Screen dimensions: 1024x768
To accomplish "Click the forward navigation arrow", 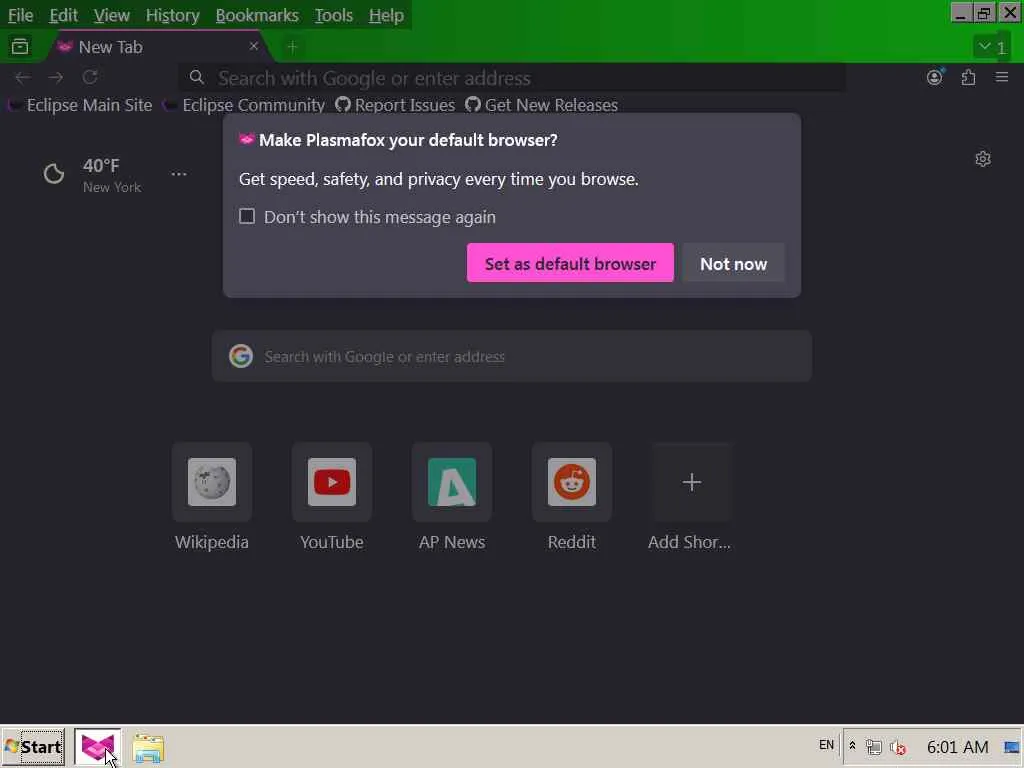I will pos(56,78).
